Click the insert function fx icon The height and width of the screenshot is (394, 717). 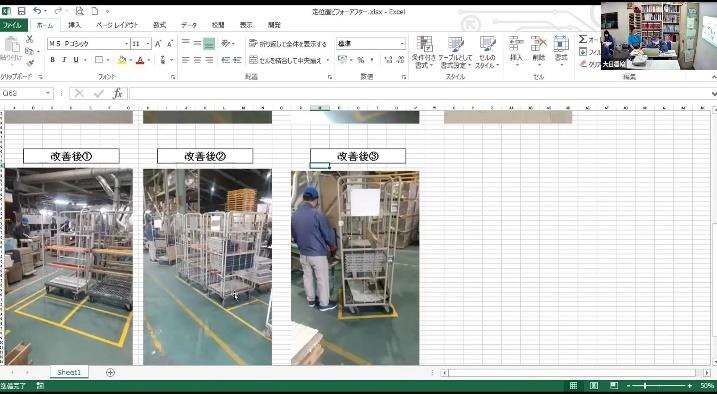[x=118, y=94]
